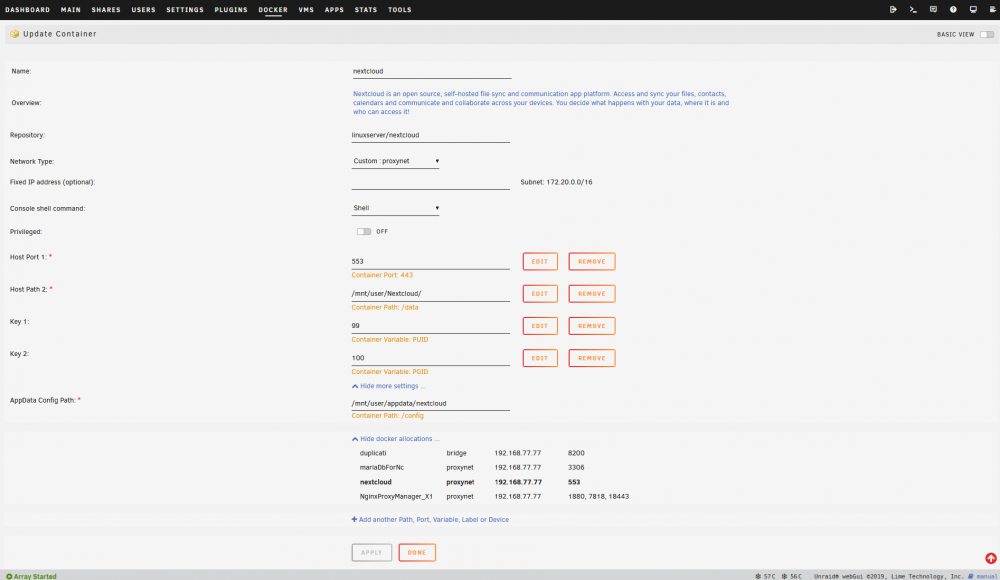
Task: Open the feedback icon in header
Action: click(x=933, y=10)
